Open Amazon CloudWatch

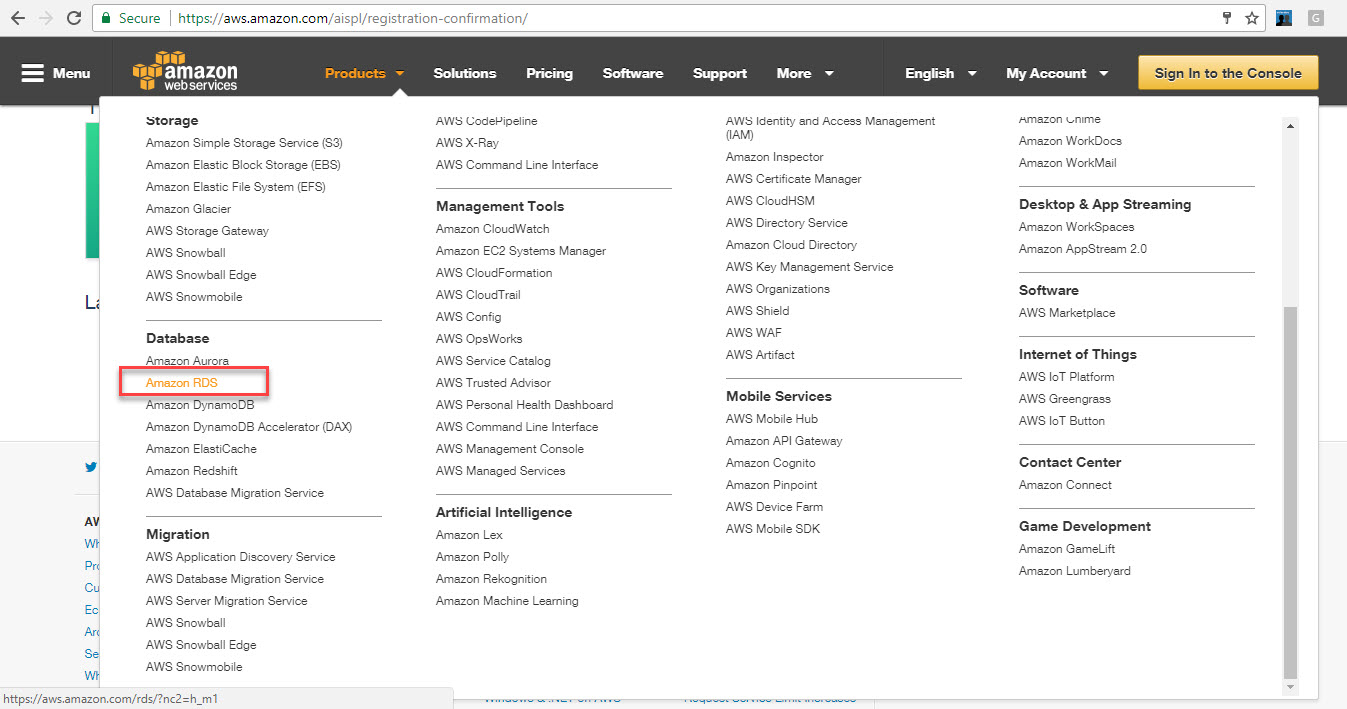[x=493, y=229]
